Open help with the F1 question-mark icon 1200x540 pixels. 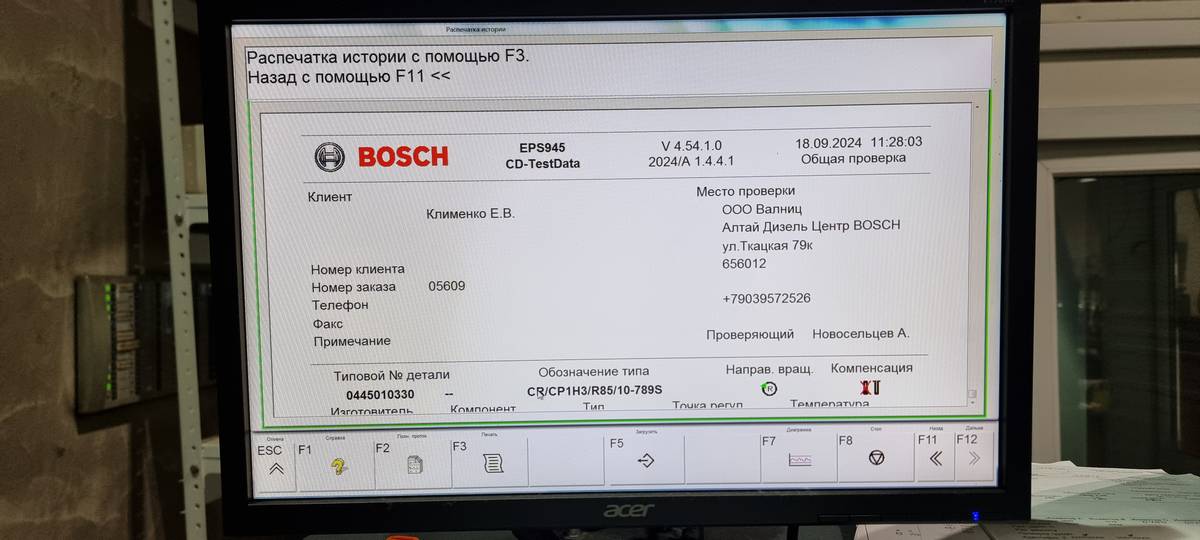tap(339, 465)
